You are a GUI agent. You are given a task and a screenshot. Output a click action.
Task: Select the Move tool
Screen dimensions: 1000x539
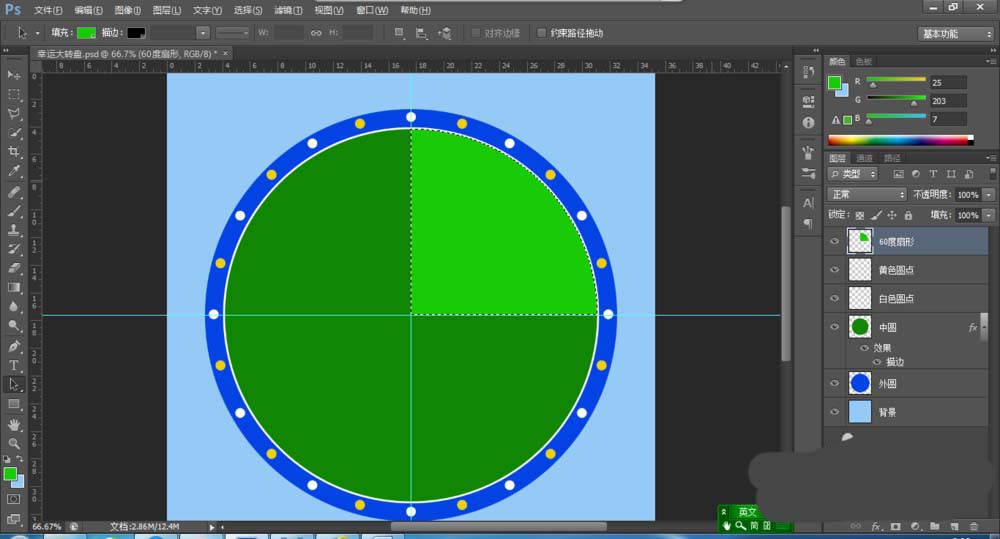pos(13,75)
